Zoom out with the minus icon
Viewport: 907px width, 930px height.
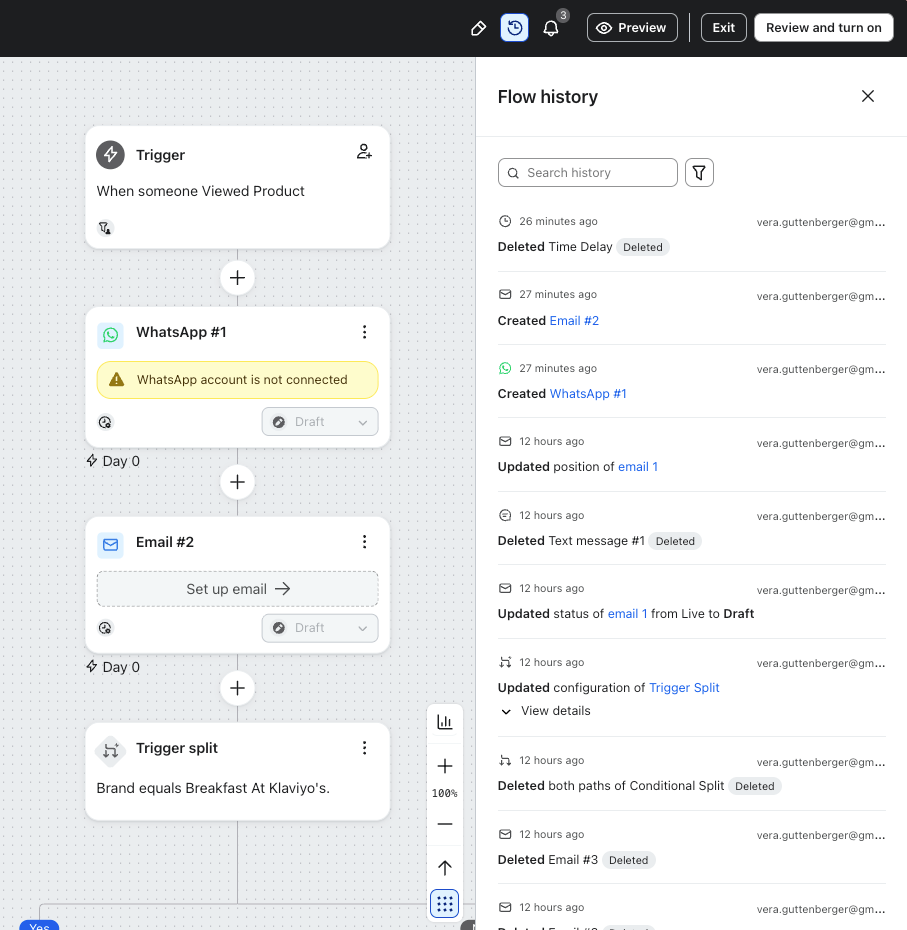pyautogui.click(x=445, y=824)
